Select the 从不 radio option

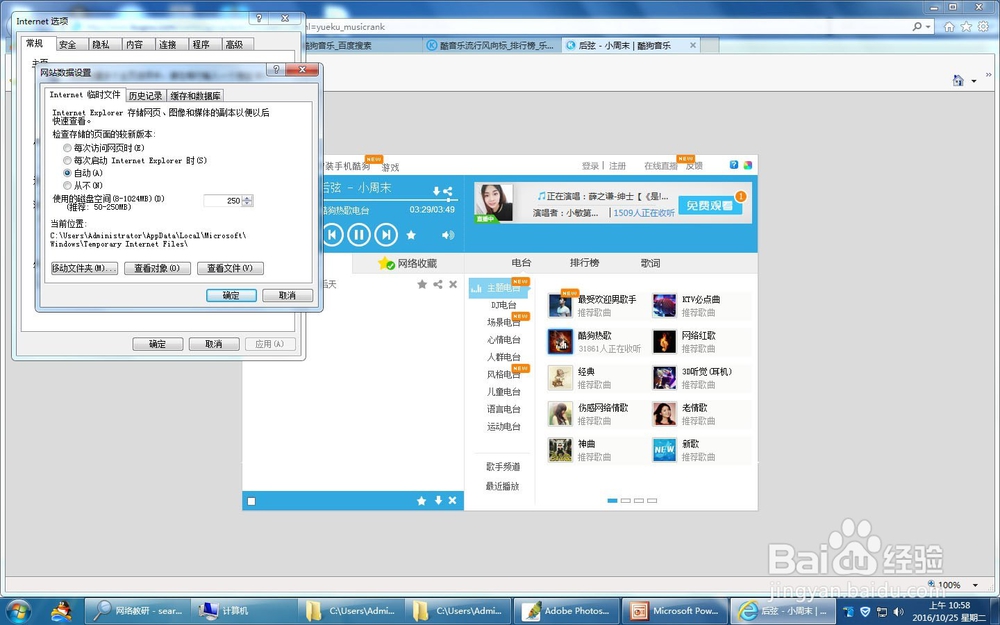click(x=67, y=186)
